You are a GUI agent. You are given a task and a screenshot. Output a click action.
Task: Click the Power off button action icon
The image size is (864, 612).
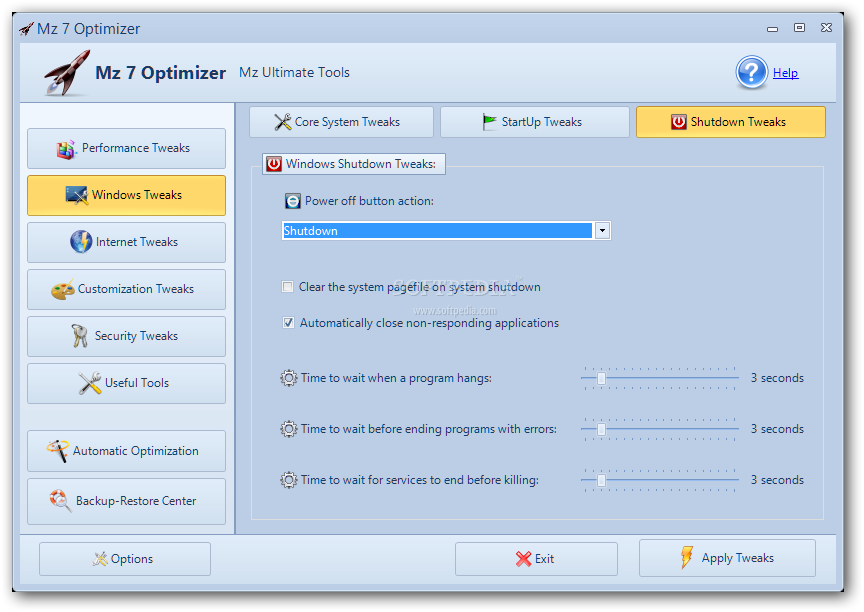pos(293,201)
